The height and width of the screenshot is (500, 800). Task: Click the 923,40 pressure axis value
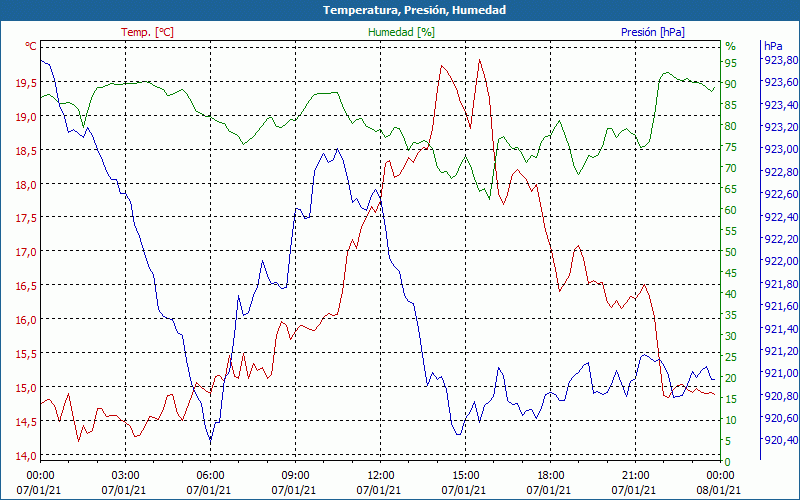[780, 105]
